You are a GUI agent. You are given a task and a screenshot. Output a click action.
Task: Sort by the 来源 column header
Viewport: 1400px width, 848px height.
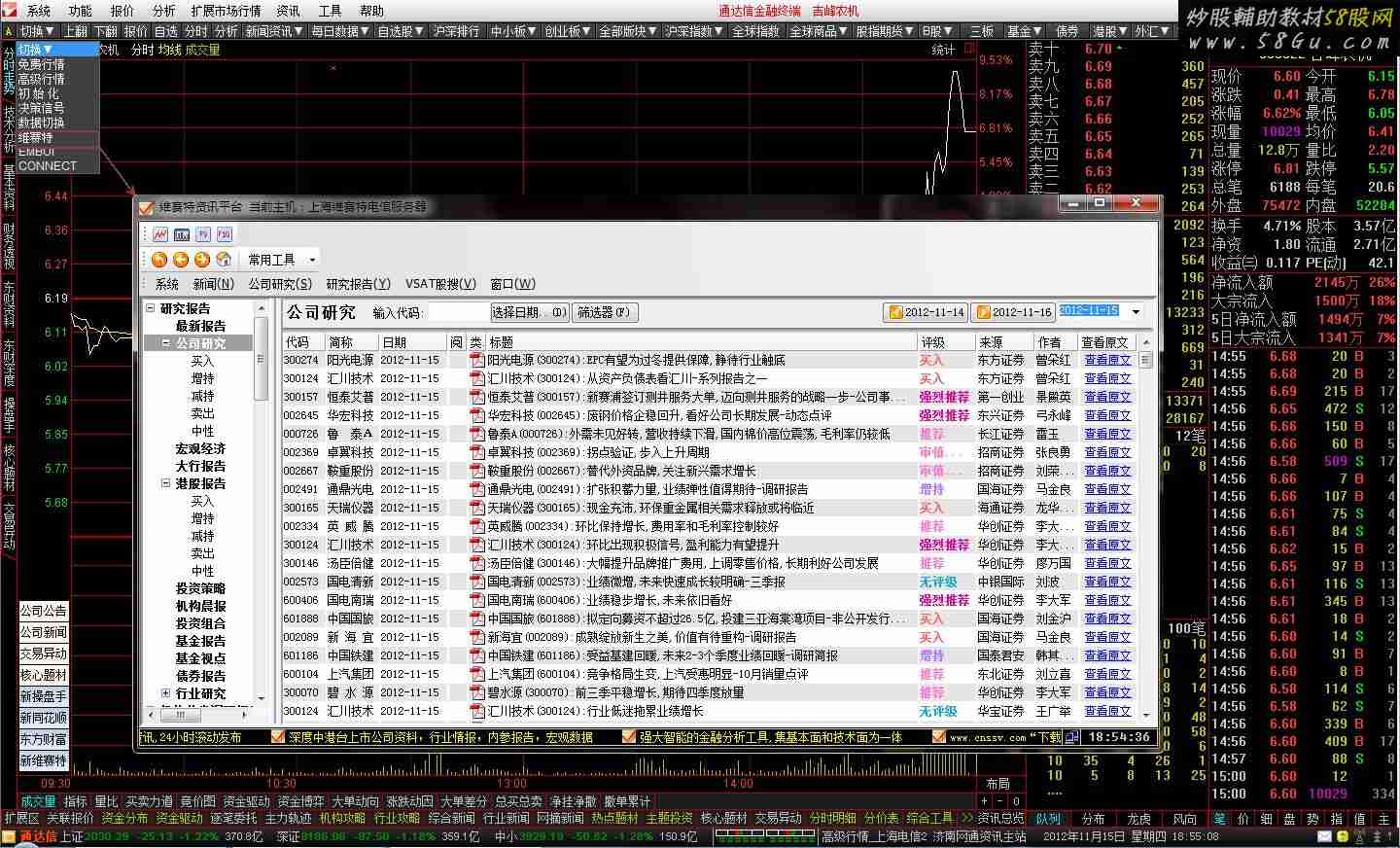(1004, 342)
